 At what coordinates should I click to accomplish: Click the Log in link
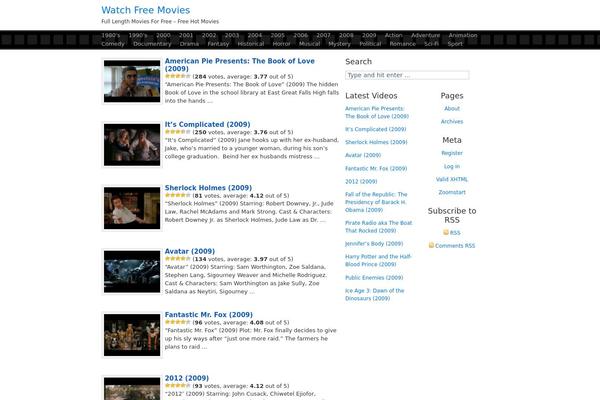[x=452, y=166]
